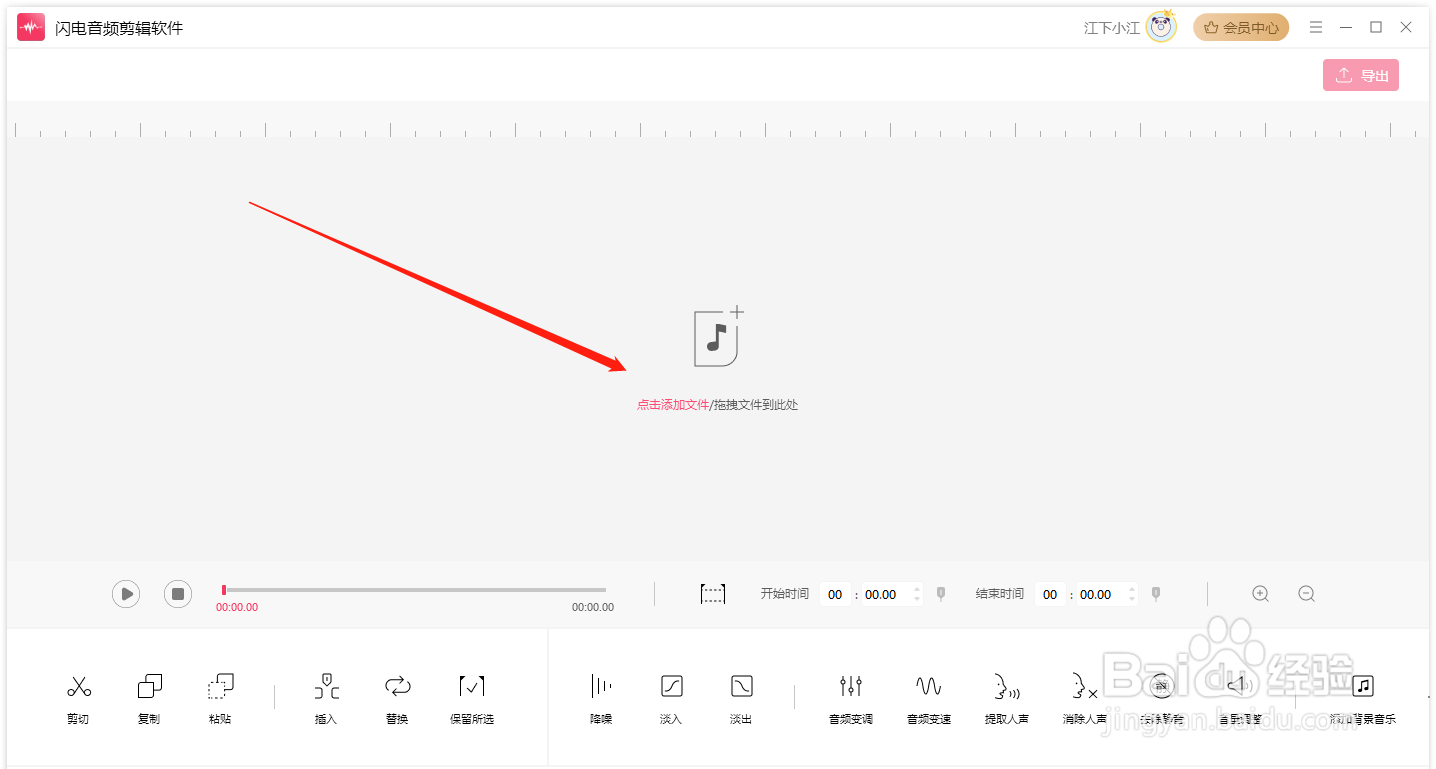Click the Export (导出) button
This screenshot has height=769, width=1436.
point(1361,75)
